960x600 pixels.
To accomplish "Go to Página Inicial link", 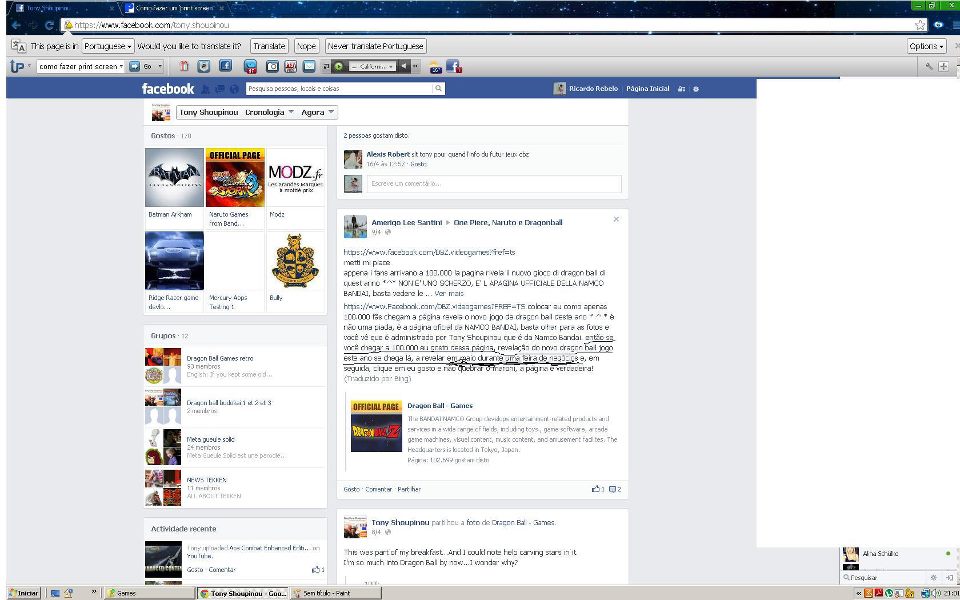I will pyautogui.click(x=647, y=89).
